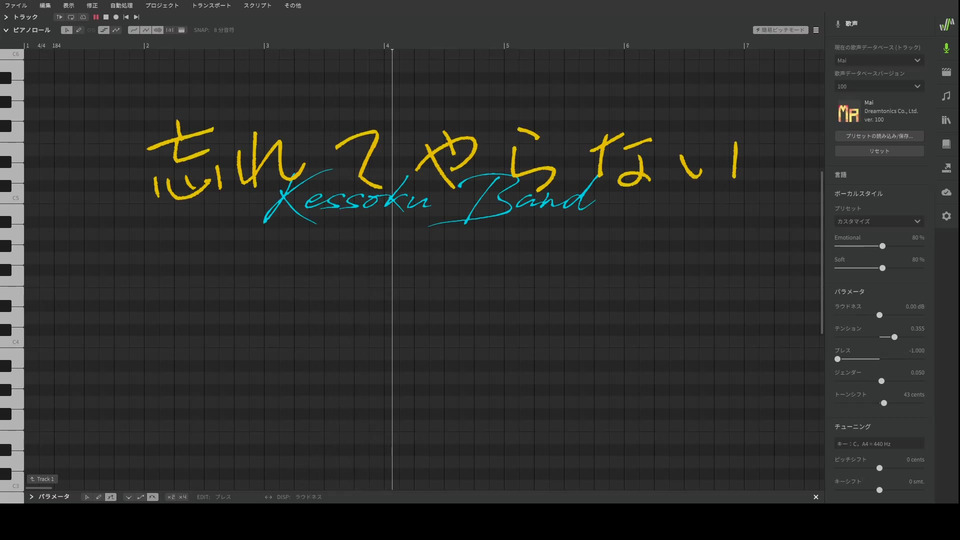Adjust the ピッチシフト slider handle
Image resolution: width=960 pixels, height=540 pixels.
(879, 468)
